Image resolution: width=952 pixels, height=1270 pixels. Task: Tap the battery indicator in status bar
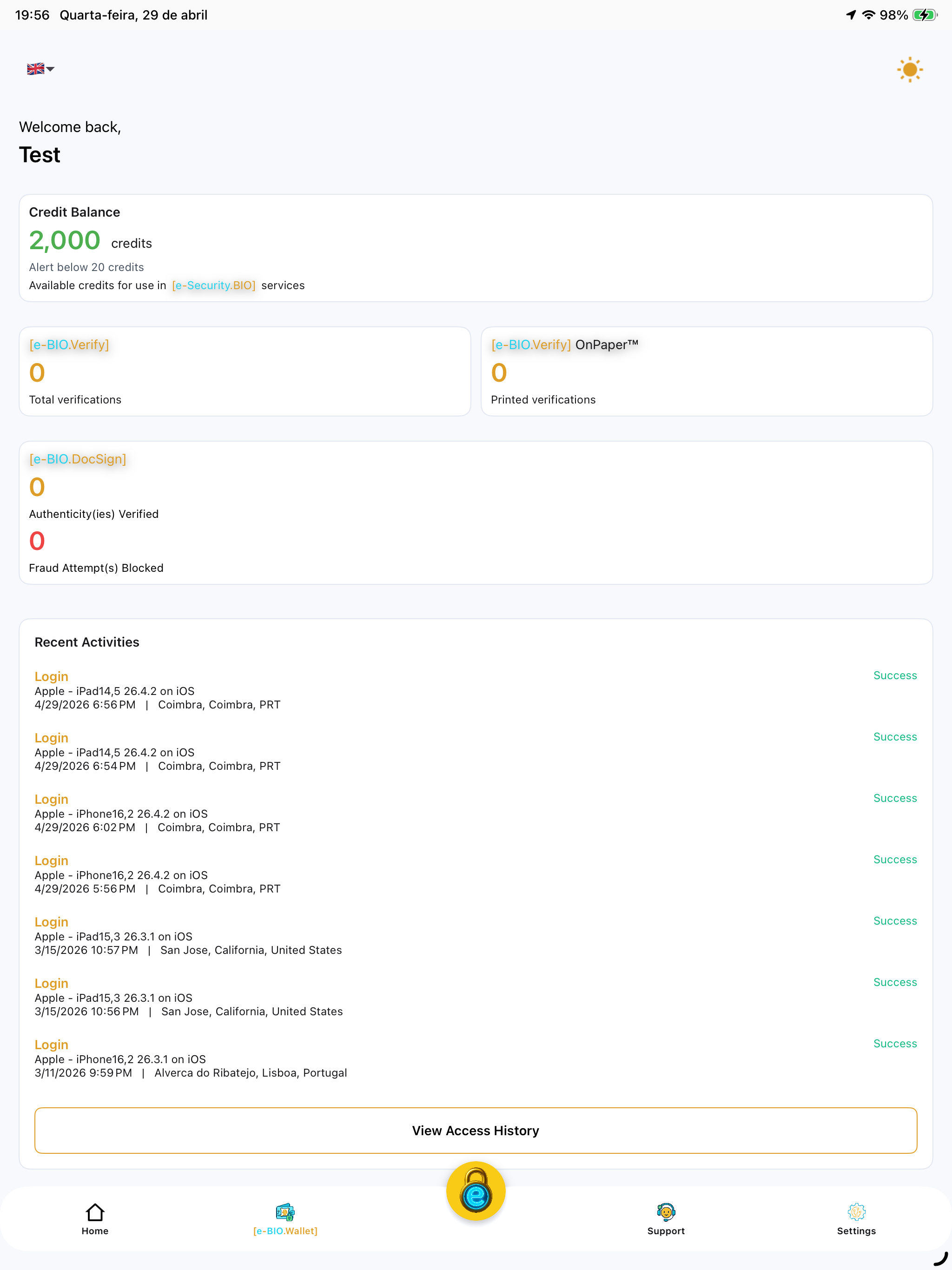[x=925, y=15]
